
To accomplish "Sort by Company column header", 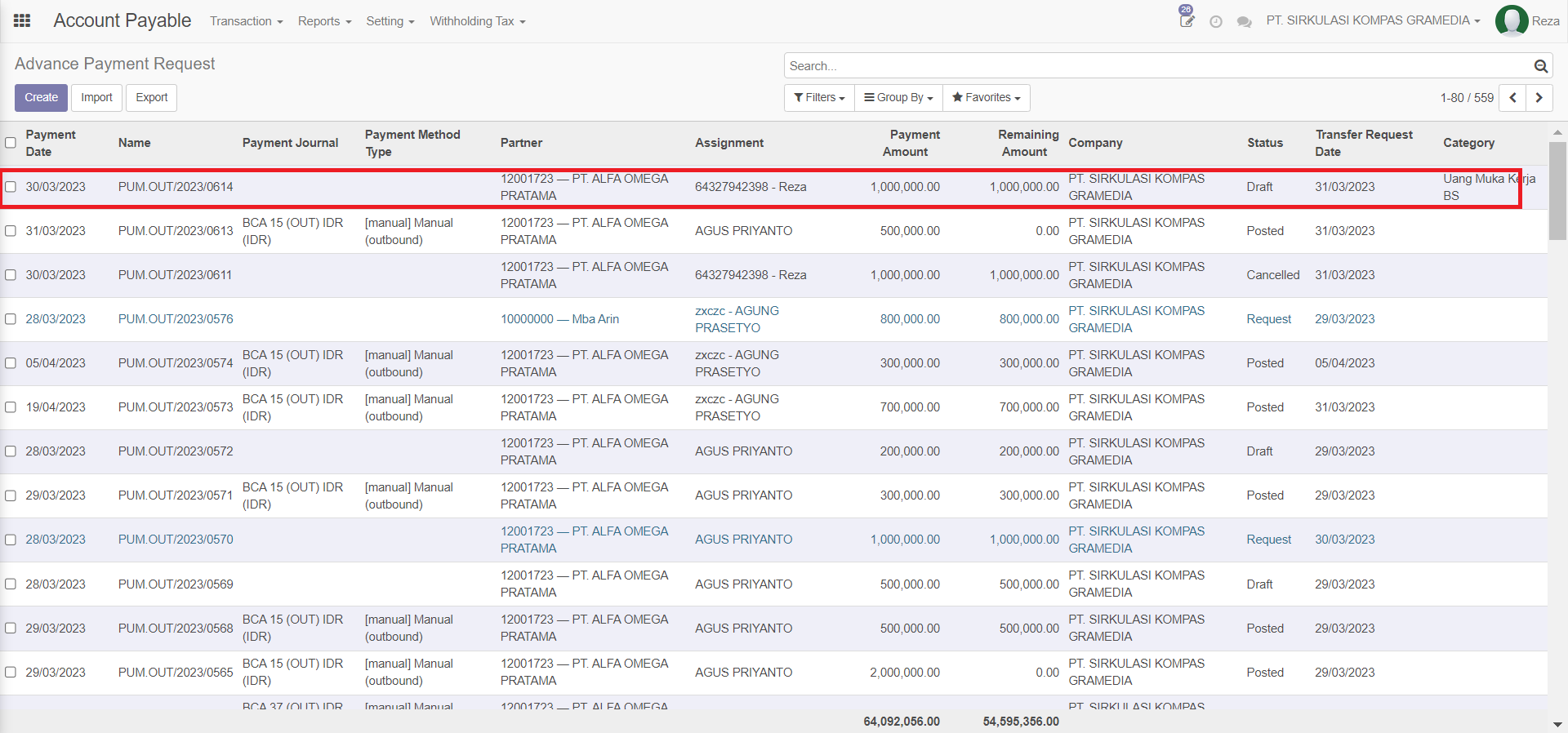I will 1095,143.
